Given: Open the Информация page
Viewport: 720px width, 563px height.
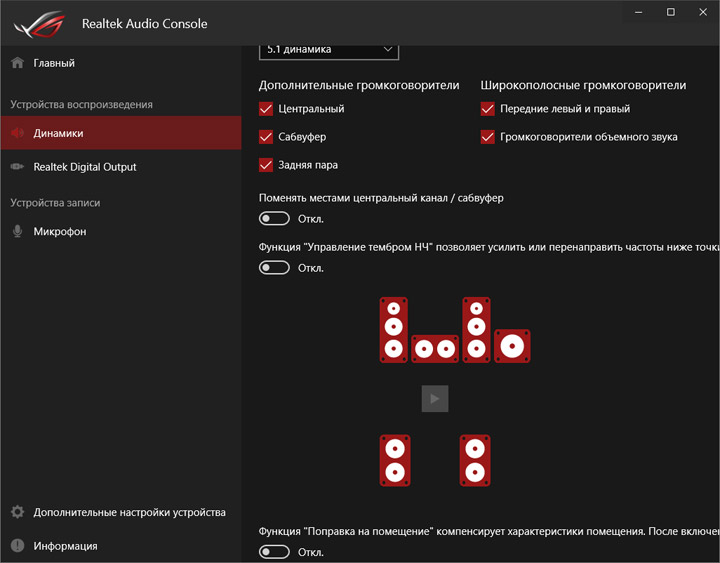Looking at the screenshot, I should click(x=65, y=546).
